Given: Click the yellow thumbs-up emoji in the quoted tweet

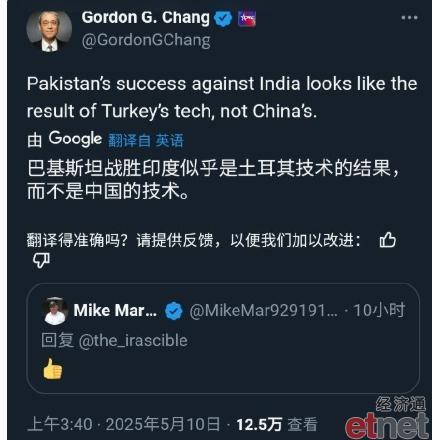Looking at the screenshot, I should (53, 369).
